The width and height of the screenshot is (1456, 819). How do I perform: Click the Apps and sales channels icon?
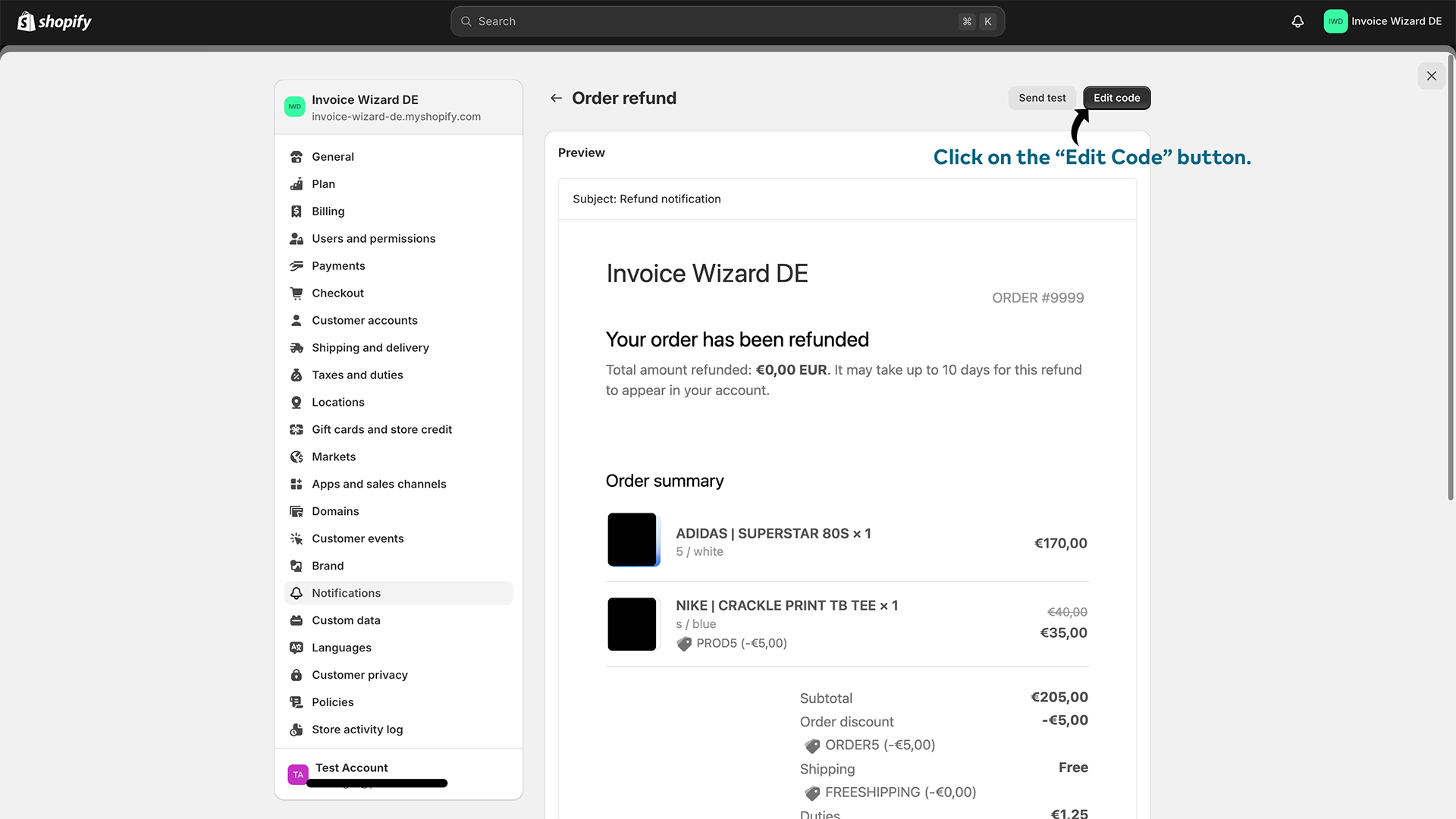(297, 485)
